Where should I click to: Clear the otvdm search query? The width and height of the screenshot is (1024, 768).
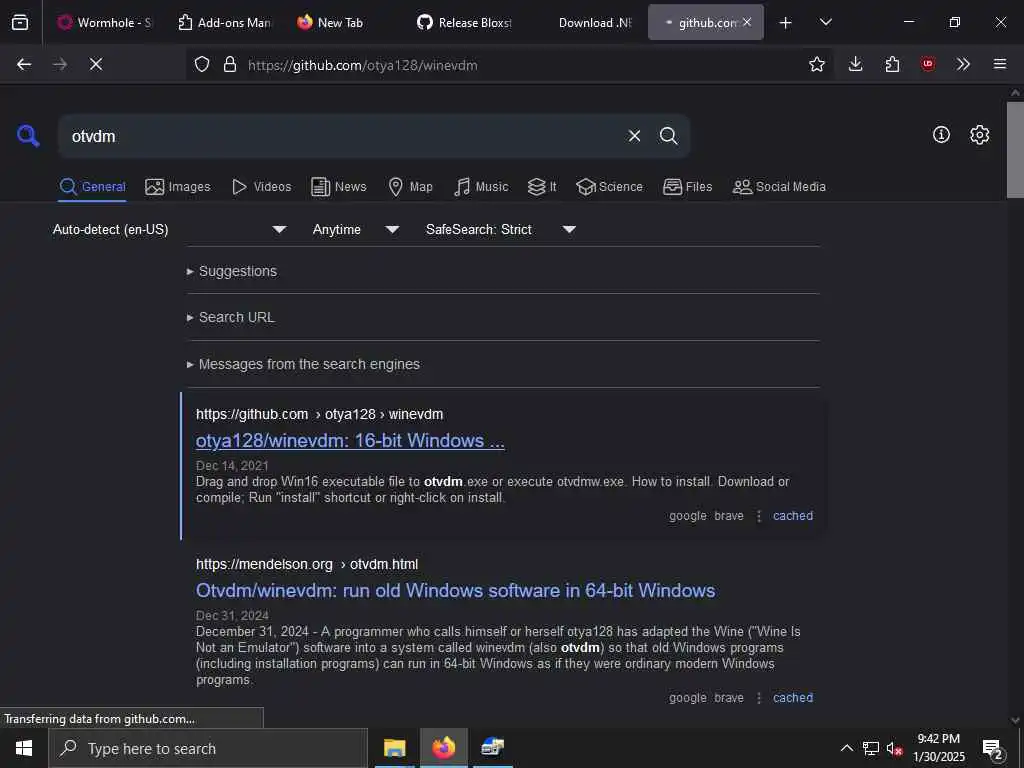pos(634,136)
